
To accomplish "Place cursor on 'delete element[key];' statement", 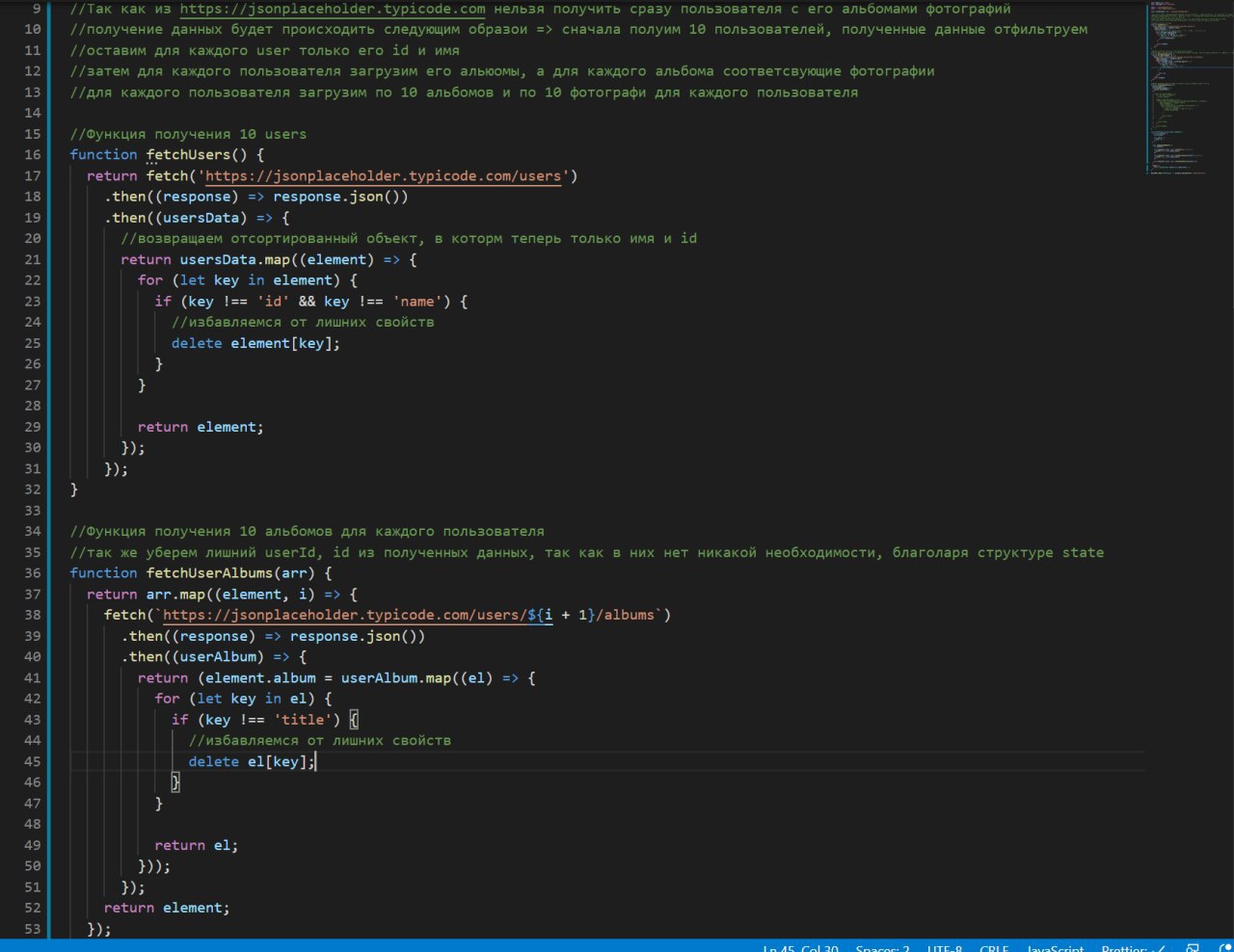I will pyautogui.click(x=255, y=343).
